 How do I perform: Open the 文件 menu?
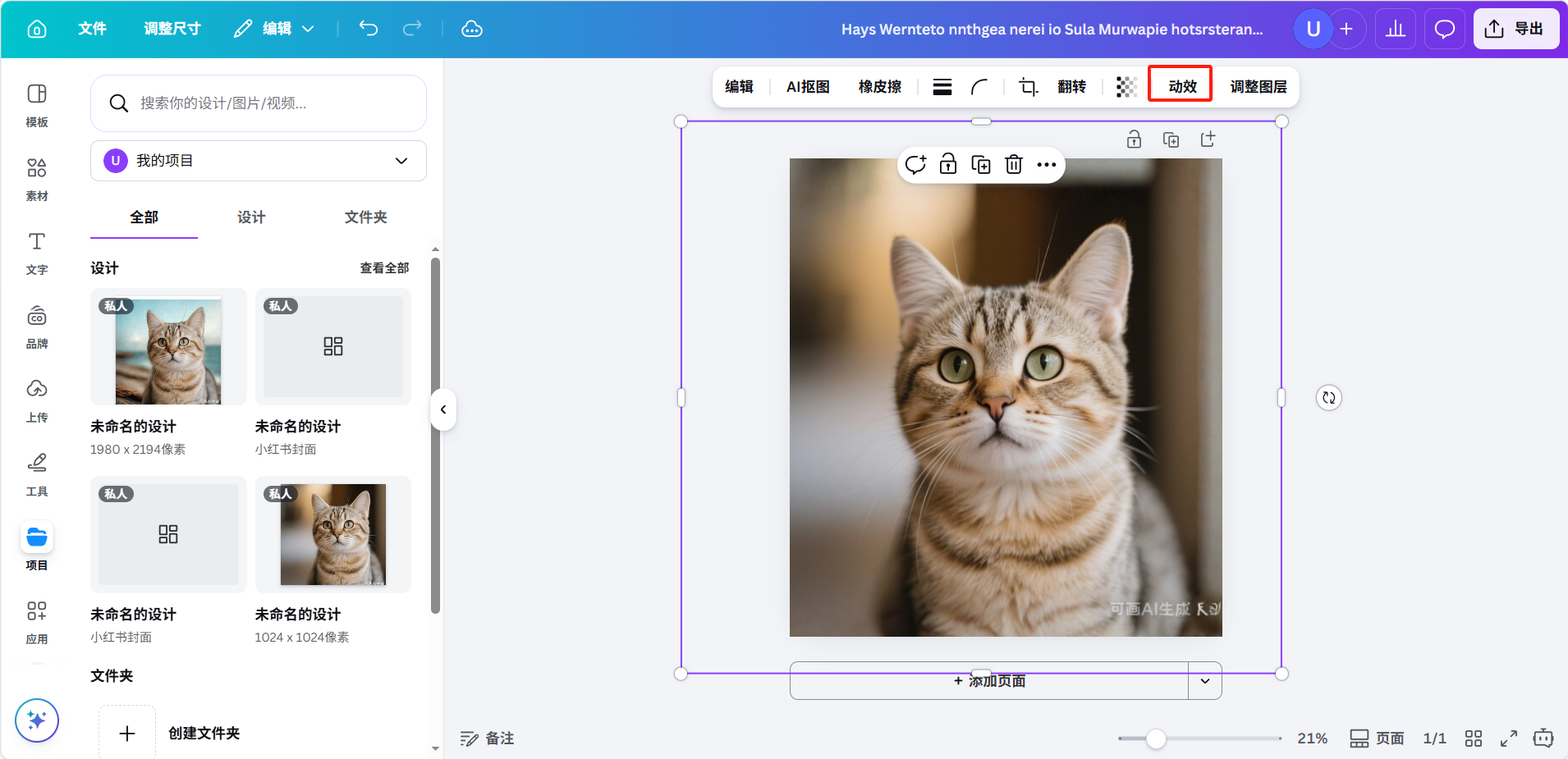pos(92,29)
